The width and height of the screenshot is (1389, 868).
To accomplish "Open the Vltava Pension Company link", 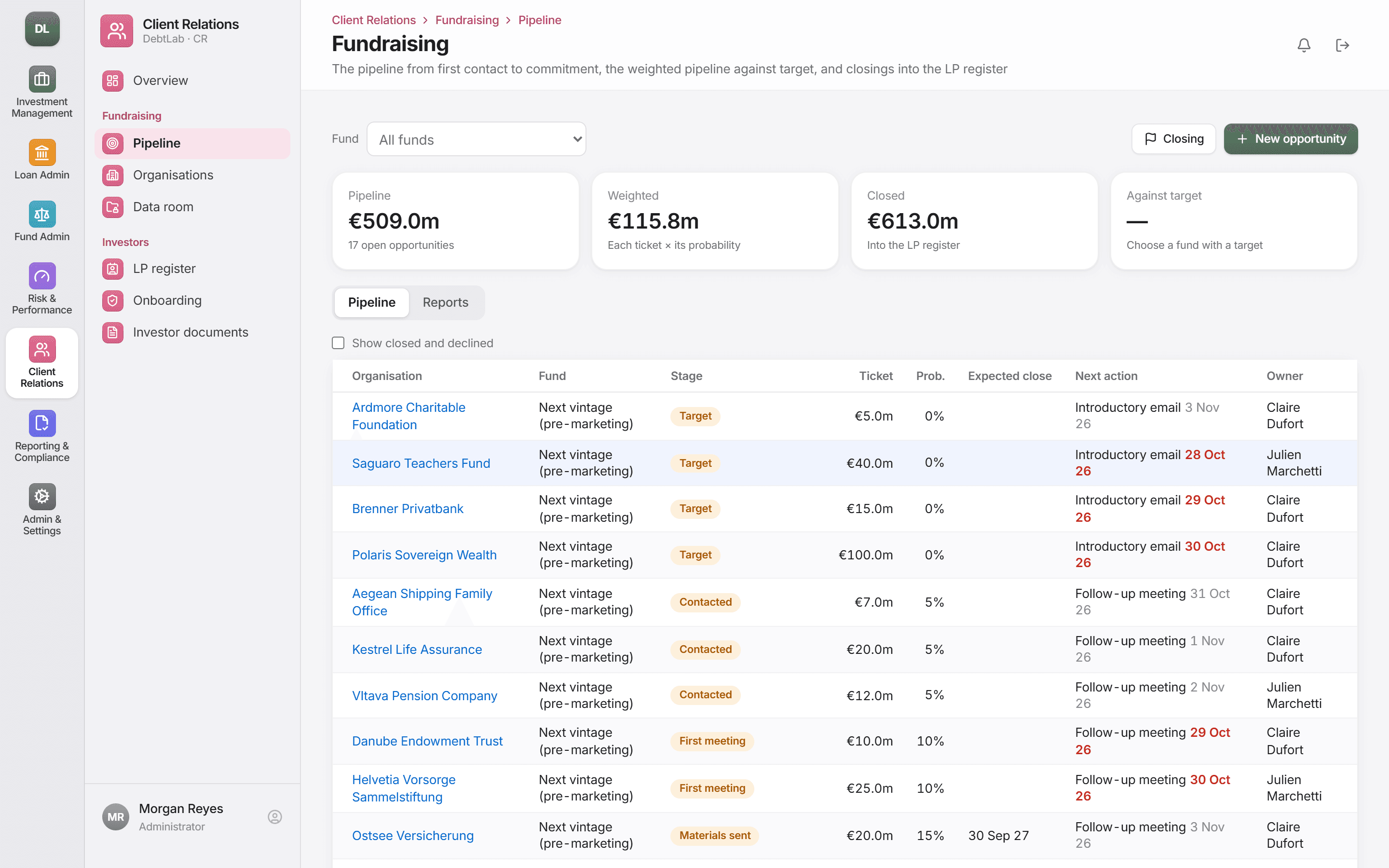I will tap(425, 696).
